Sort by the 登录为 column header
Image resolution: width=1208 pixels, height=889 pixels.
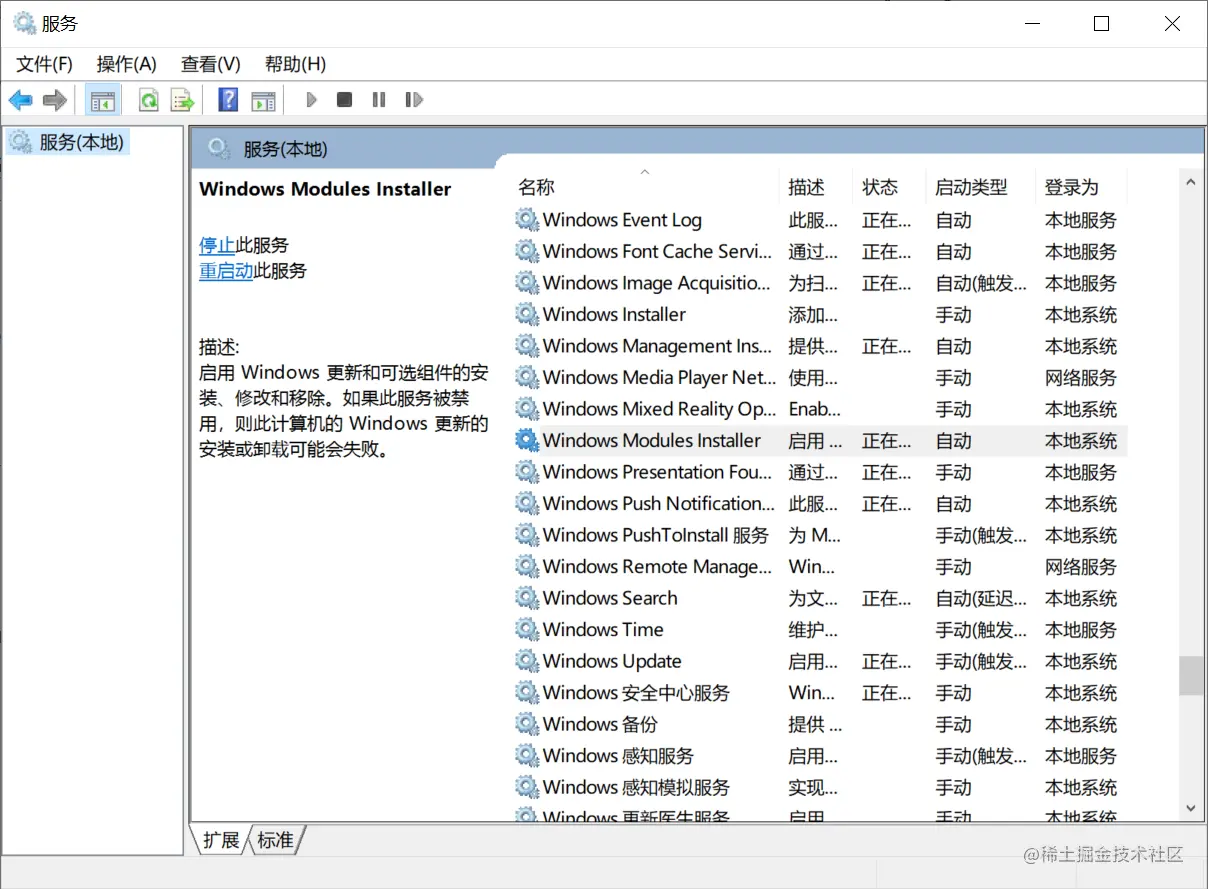click(1081, 187)
